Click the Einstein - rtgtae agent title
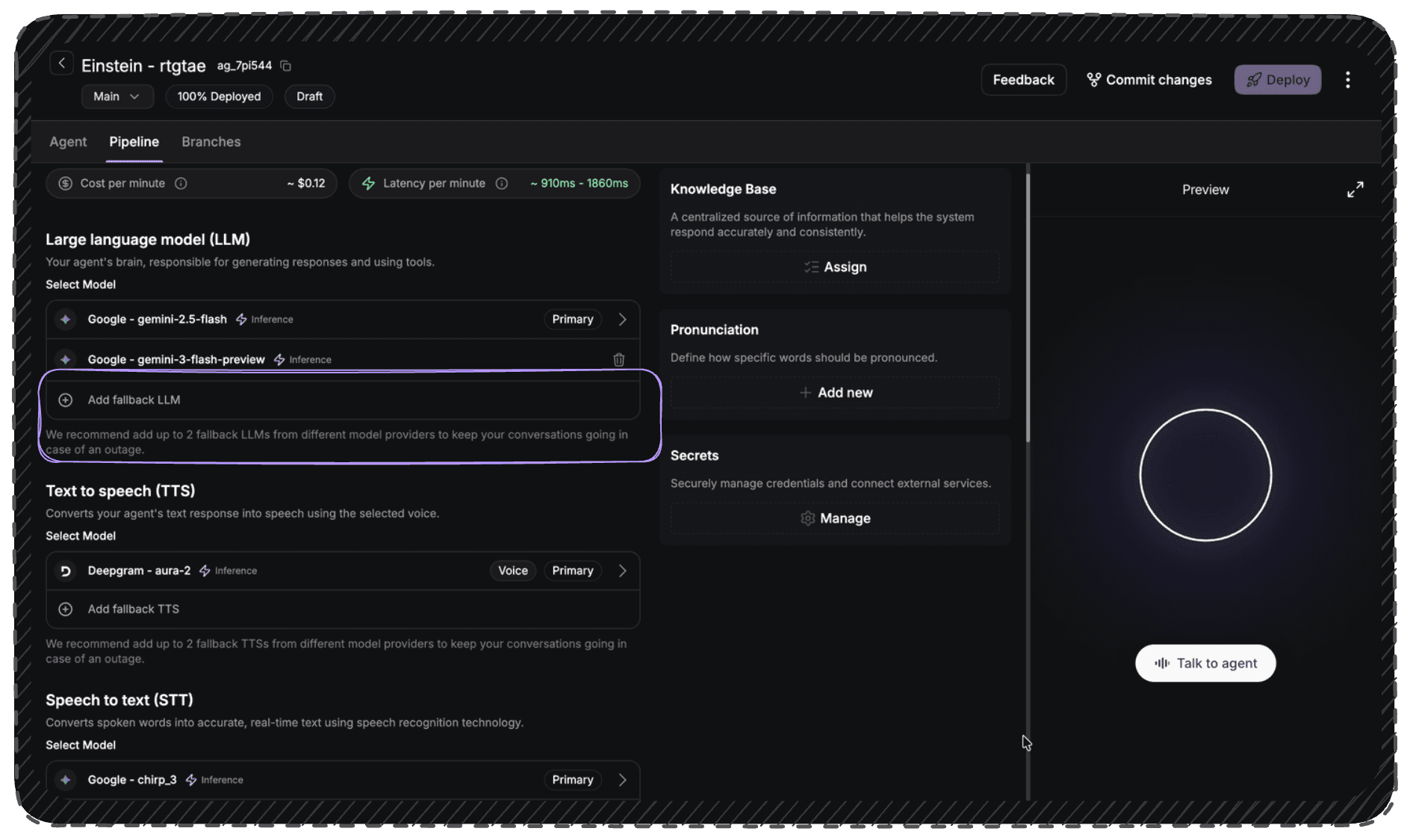This screenshot has width=1410, height=840. click(143, 66)
